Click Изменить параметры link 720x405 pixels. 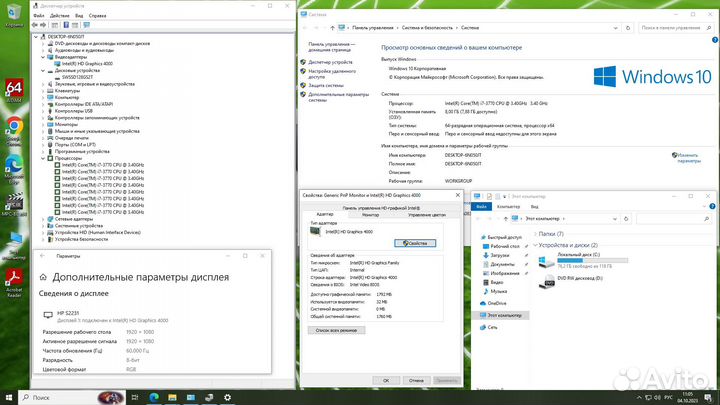click(689, 158)
